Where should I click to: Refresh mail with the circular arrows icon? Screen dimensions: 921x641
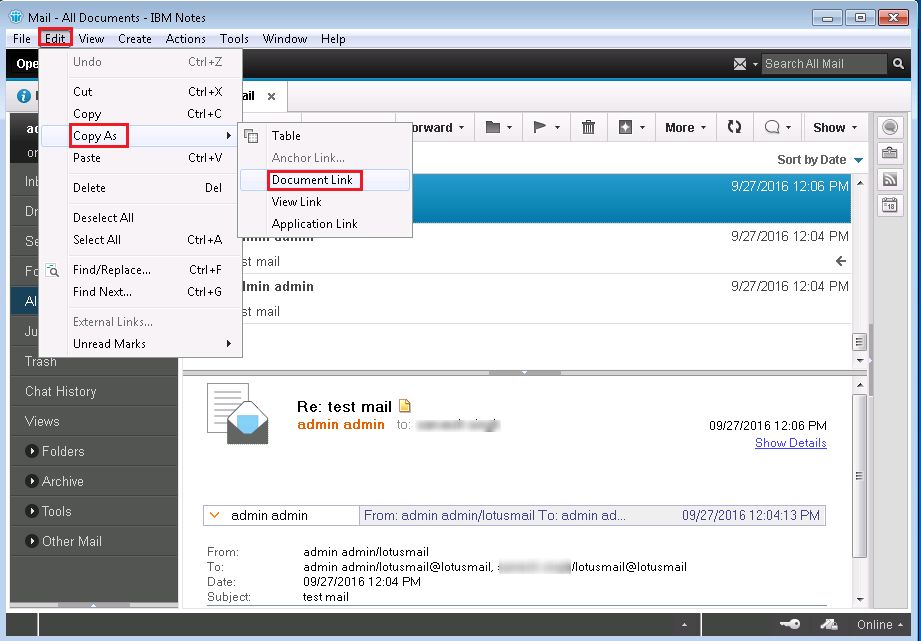pyautogui.click(x=734, y=127)
